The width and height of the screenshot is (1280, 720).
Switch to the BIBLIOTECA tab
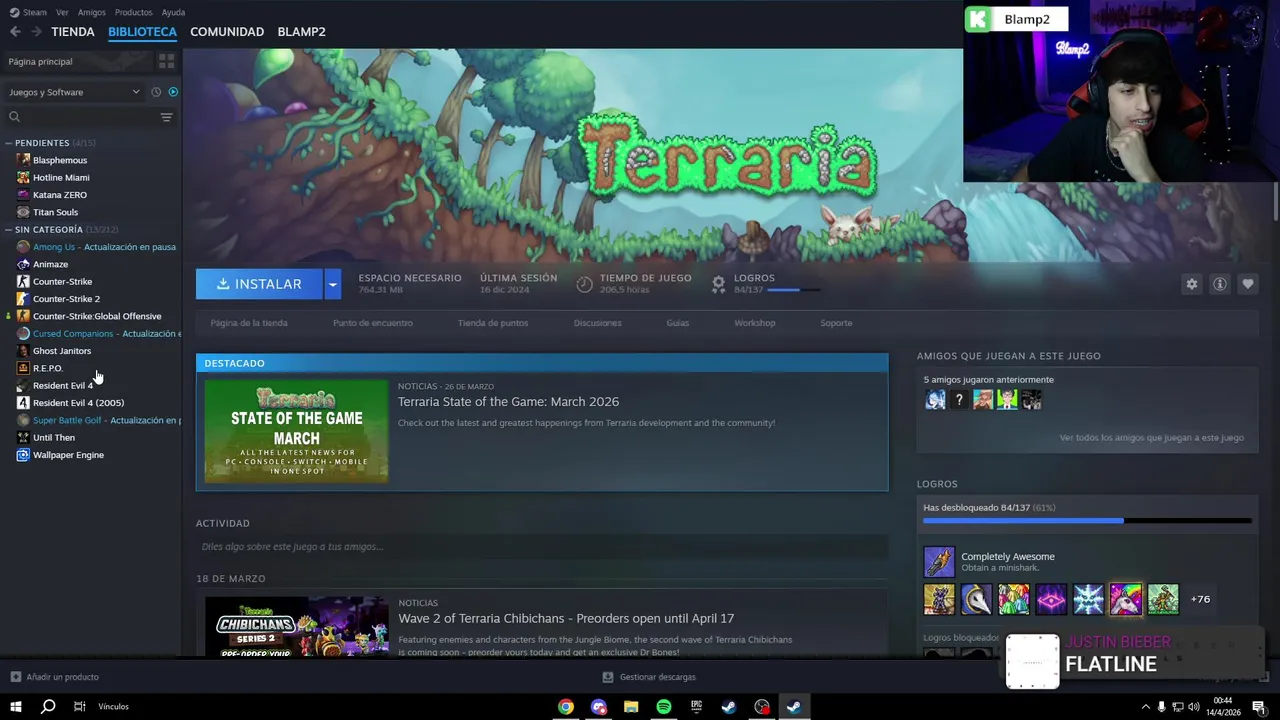coord(142,32)
